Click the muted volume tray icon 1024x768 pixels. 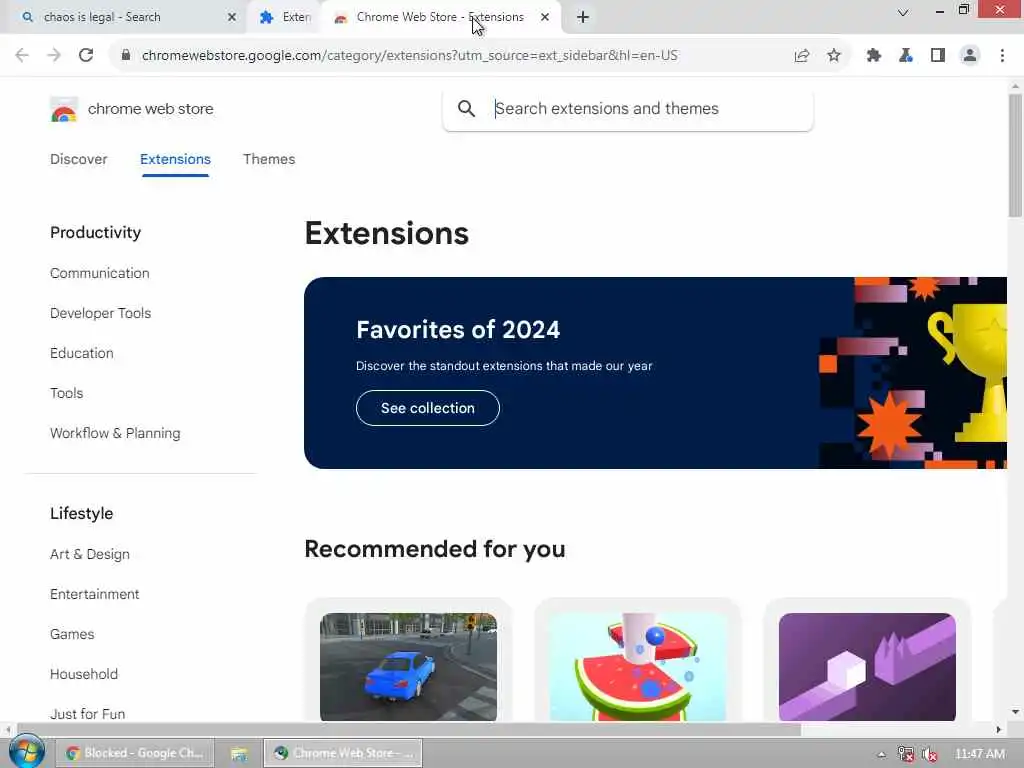(x=929, y=754)
